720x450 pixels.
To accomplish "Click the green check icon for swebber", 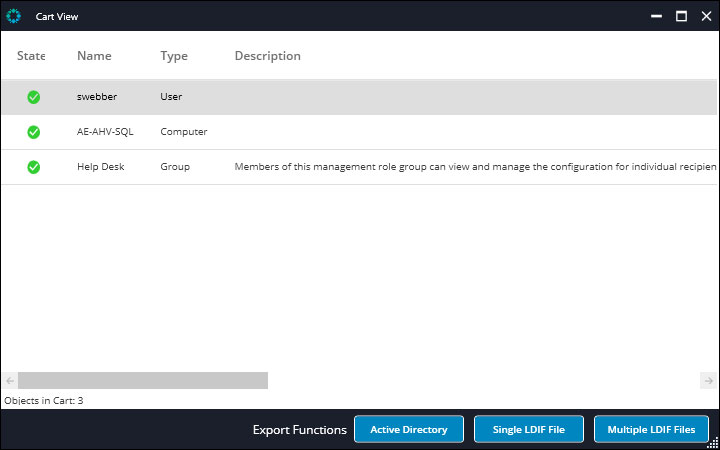I will 34,97.
